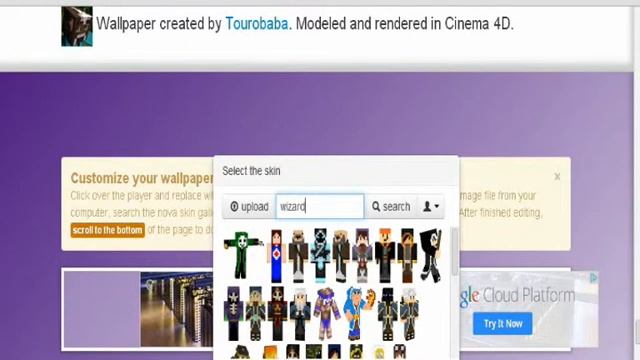
Task: Click the skin list scrollbar in the popup
Action: [454, 251]
